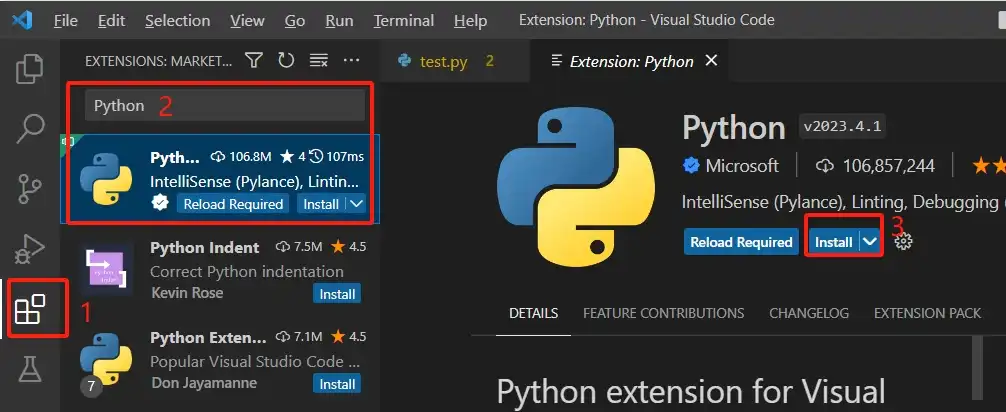Clear extensions search results

pos(319,60)
